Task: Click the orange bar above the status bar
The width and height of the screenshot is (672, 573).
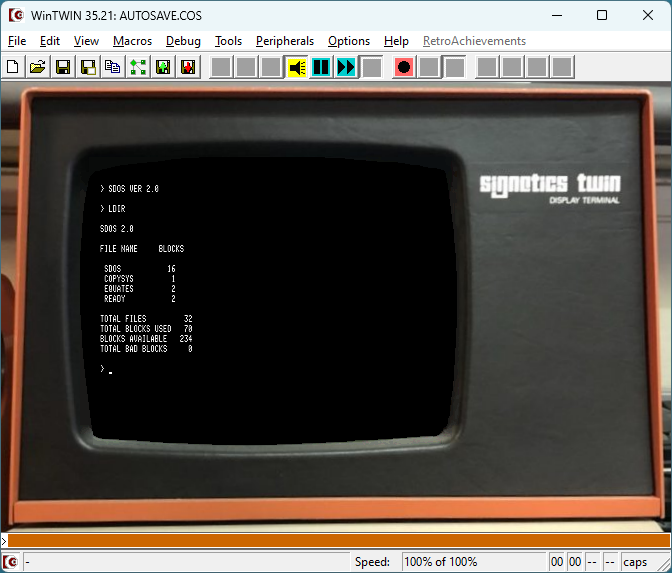Action: (x=336, y=540)
